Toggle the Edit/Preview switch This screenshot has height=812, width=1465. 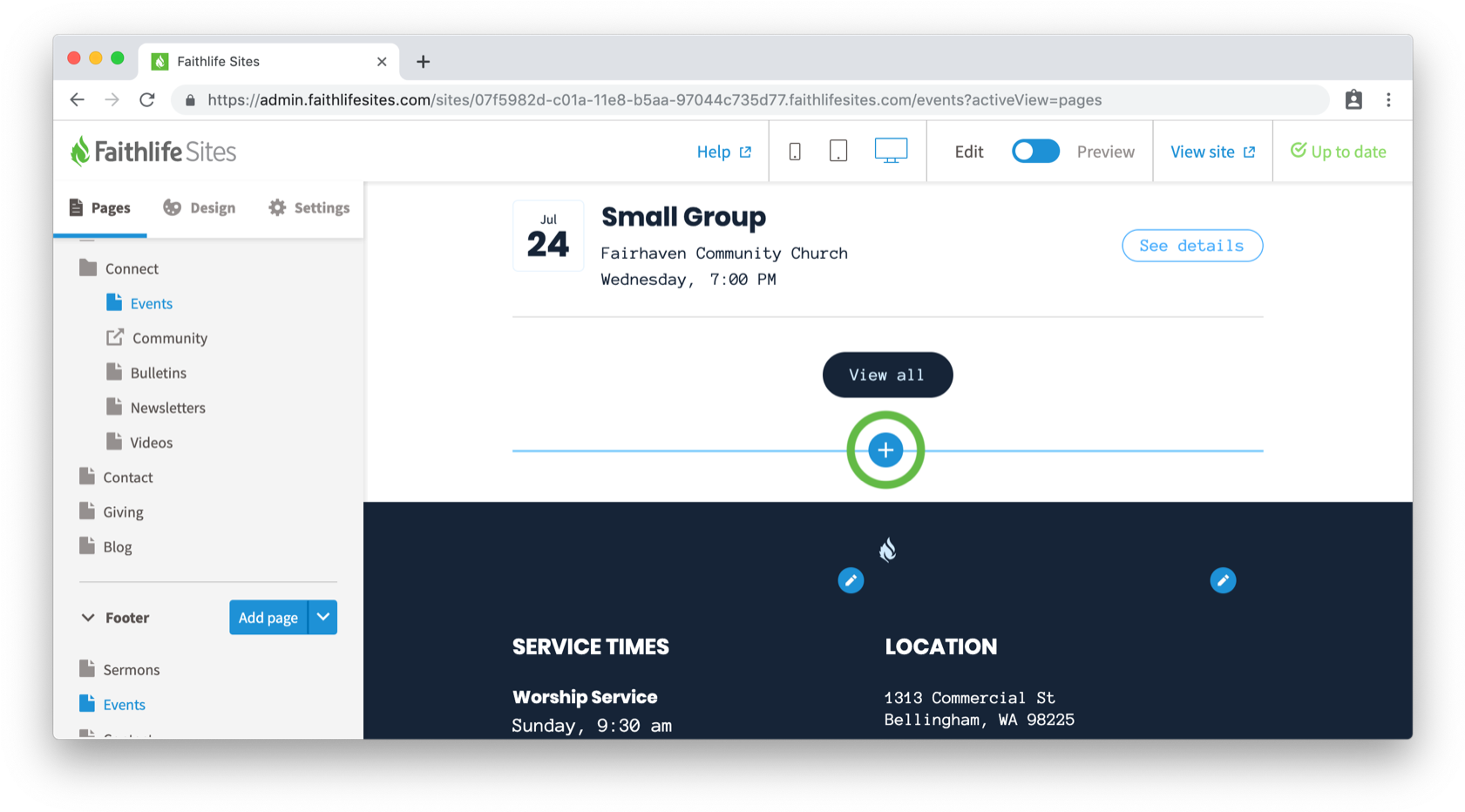click(1035, 152)
